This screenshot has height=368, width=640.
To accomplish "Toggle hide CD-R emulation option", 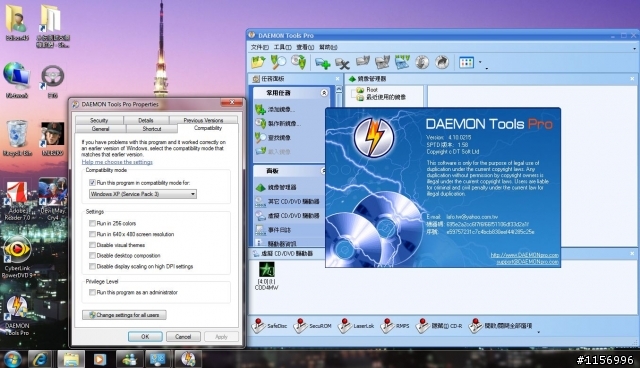I will (x=439, y=326).
